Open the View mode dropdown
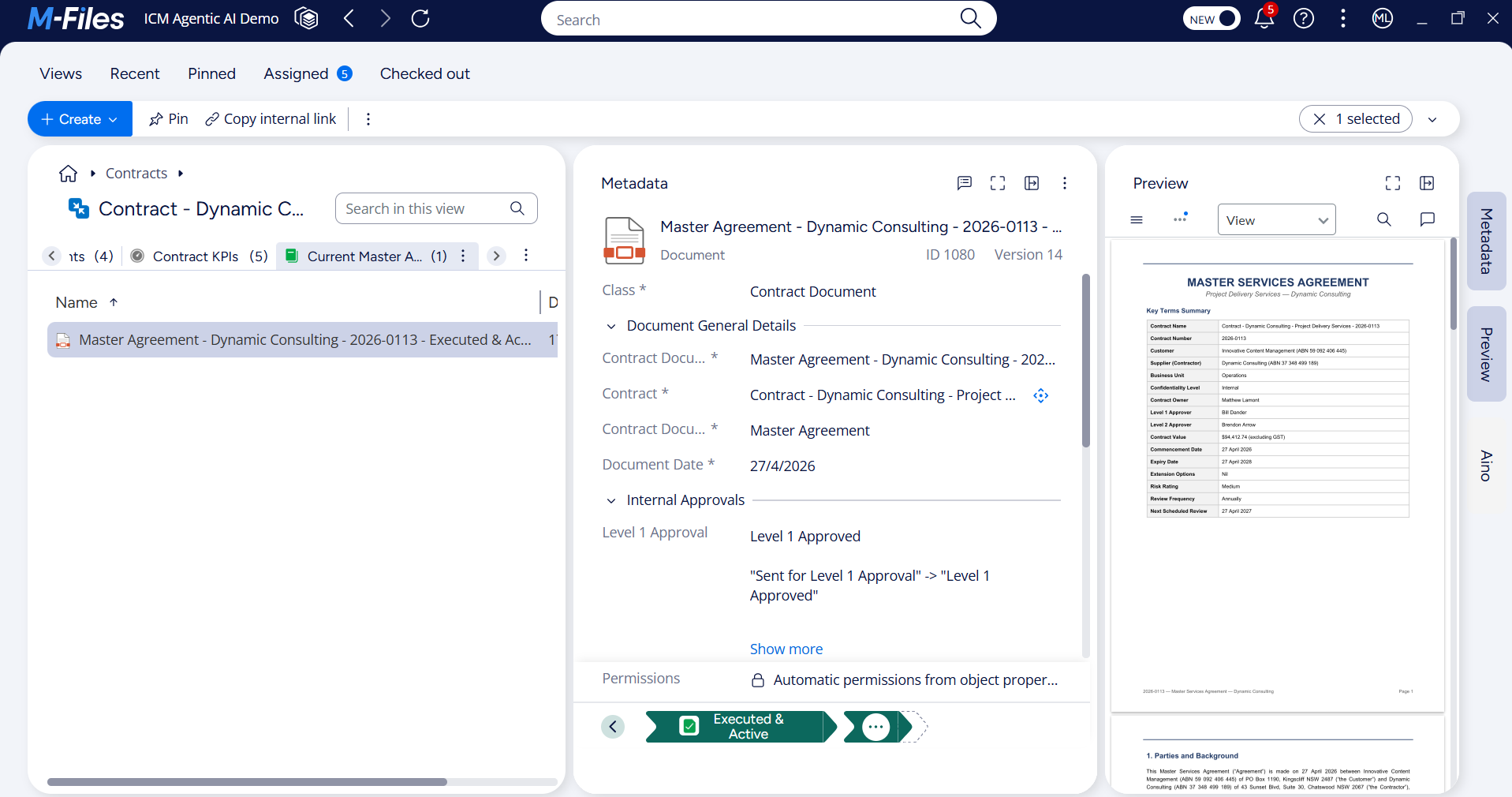The width and height of the screenshot is (1512, 797). coord(1277,219)
